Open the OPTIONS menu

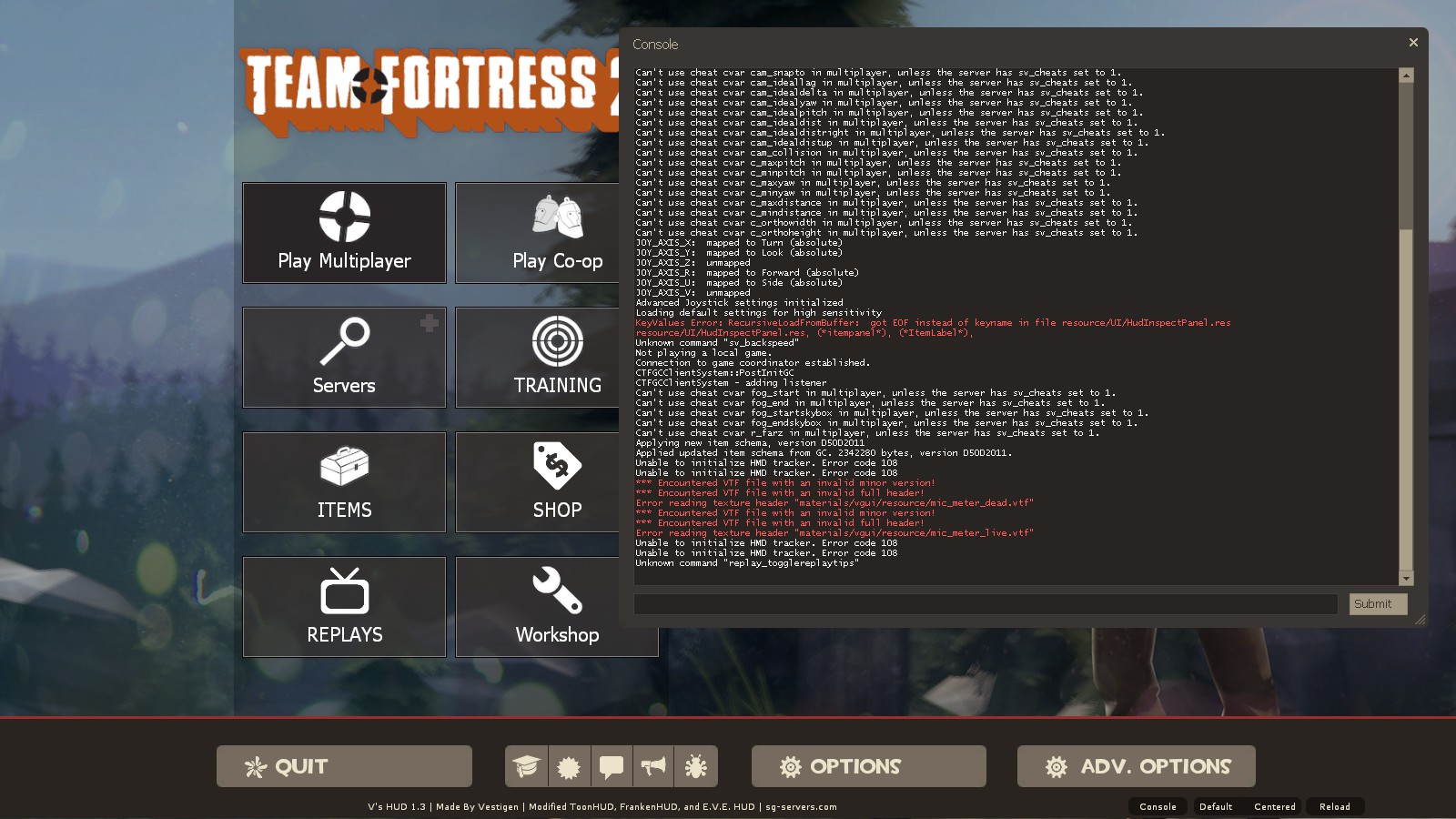(x=869, y=766)
